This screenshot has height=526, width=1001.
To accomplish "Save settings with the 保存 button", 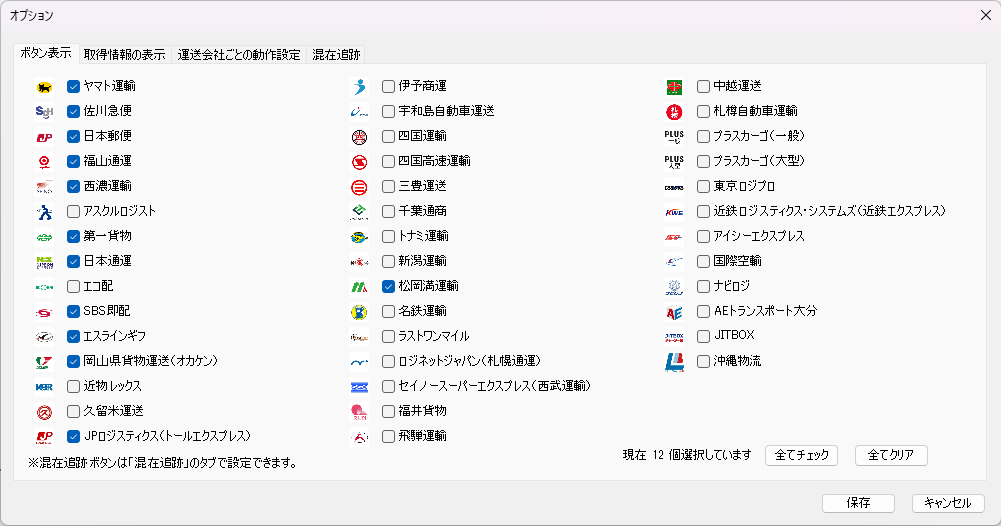I will 858,503.
